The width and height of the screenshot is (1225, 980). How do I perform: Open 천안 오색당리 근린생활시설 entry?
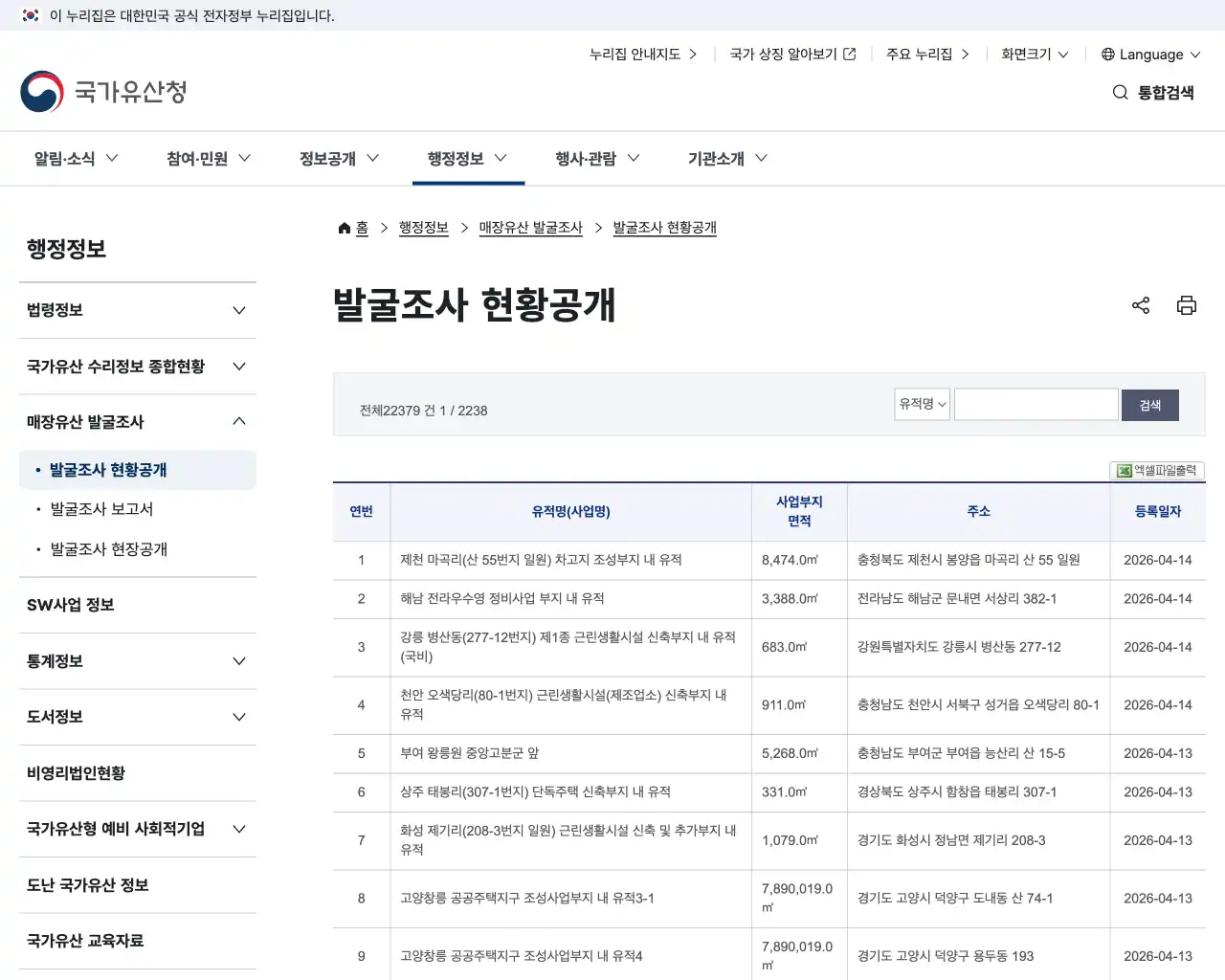[x=564, y=704]
